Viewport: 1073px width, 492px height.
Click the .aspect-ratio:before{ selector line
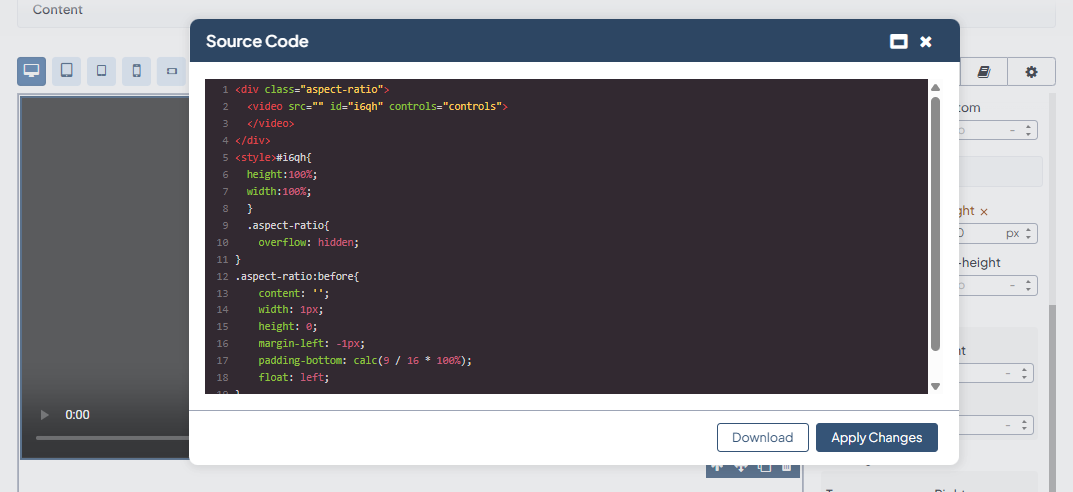click(297, 276)
